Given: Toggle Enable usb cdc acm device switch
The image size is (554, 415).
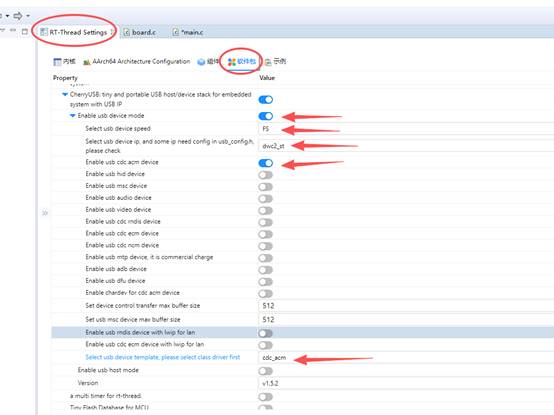Looking at the screenshot, I should [x=266, y=163].
